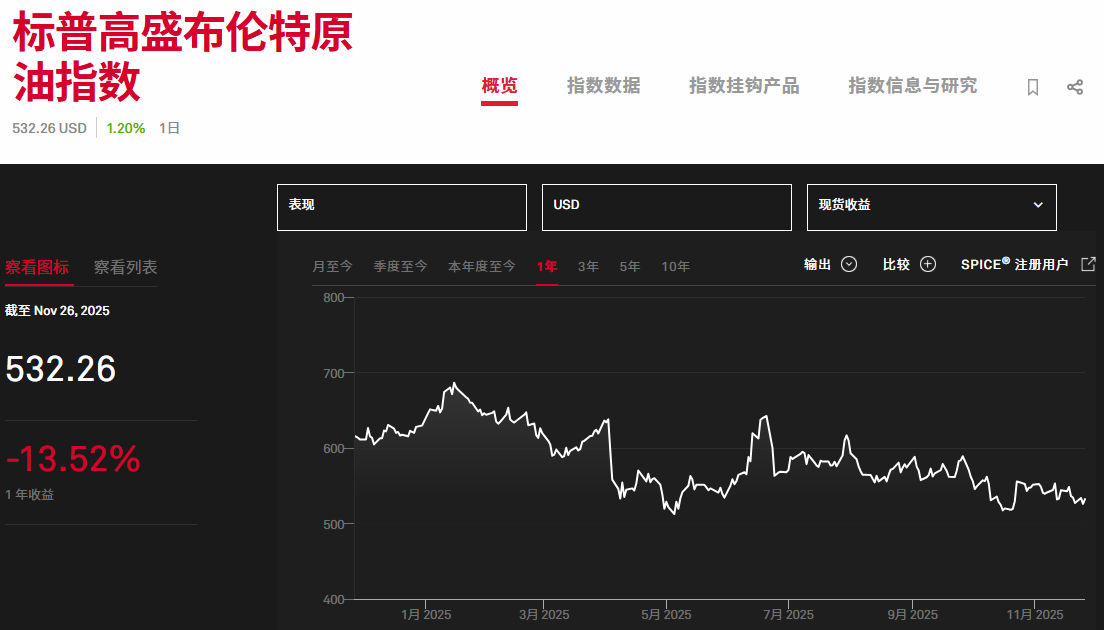Click the 1年 button on the chart toolbar
The image size is (1104, 630).
pyautogui.click(x=547, y=266)
